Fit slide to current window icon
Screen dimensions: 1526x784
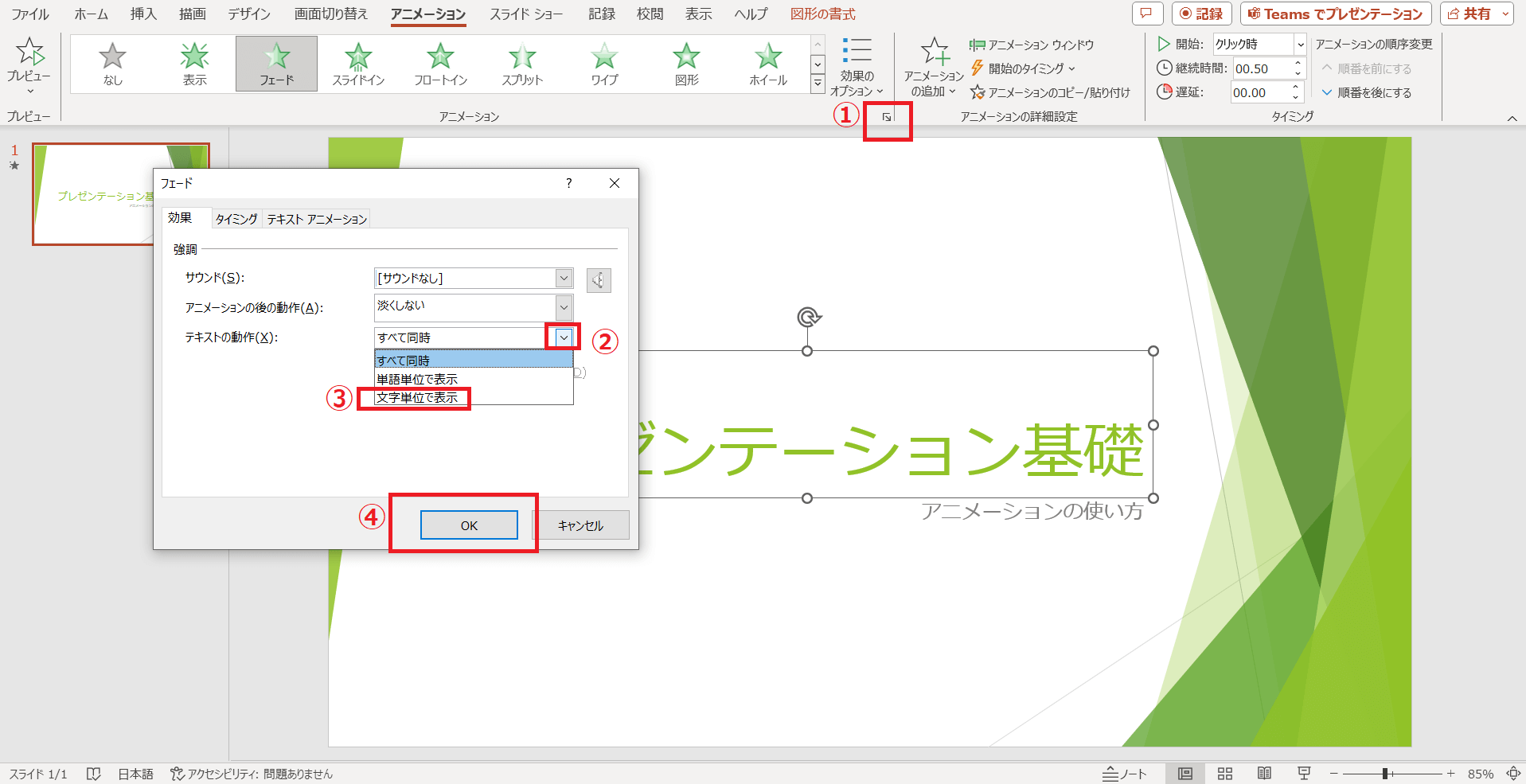[1513, 774]
